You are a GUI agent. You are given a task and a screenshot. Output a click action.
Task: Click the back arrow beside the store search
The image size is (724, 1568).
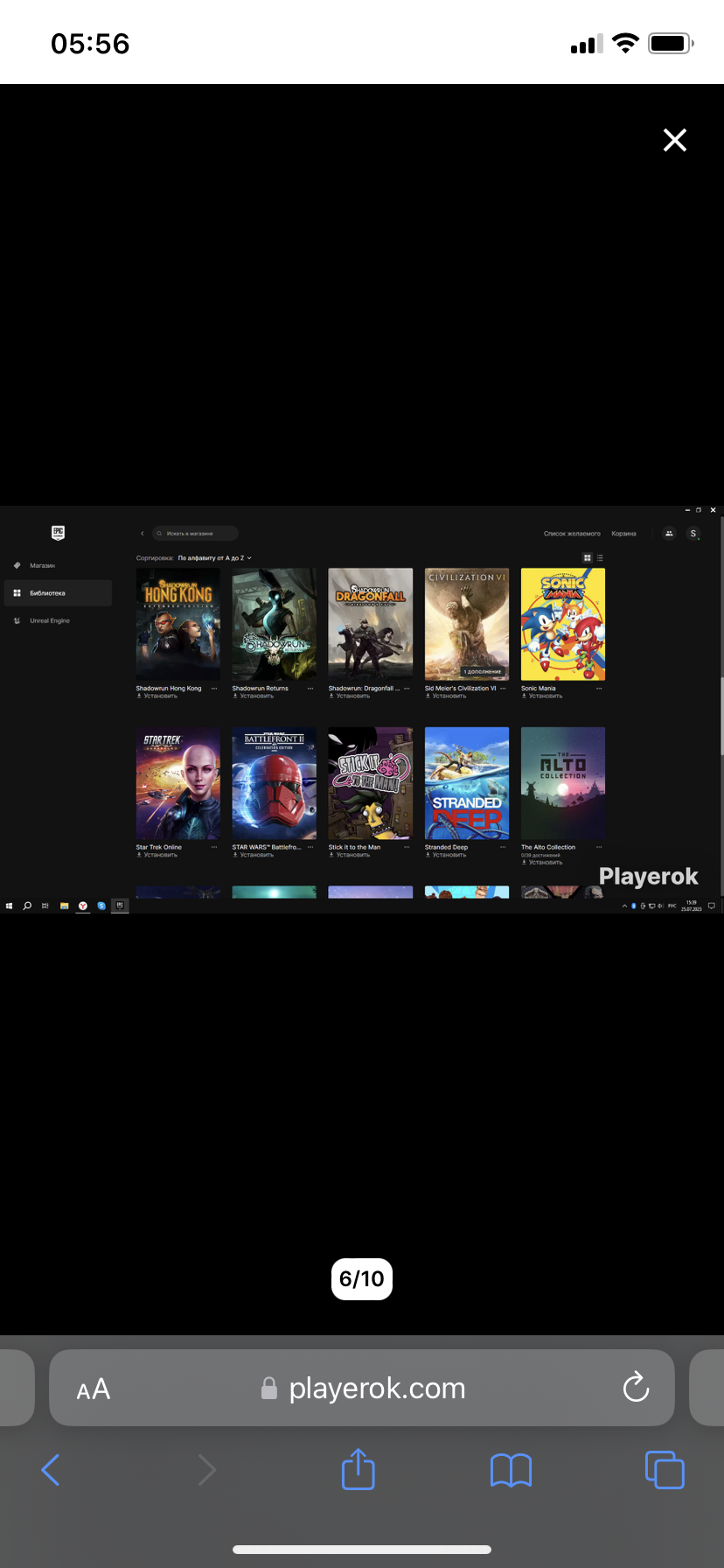coord(142,533)
